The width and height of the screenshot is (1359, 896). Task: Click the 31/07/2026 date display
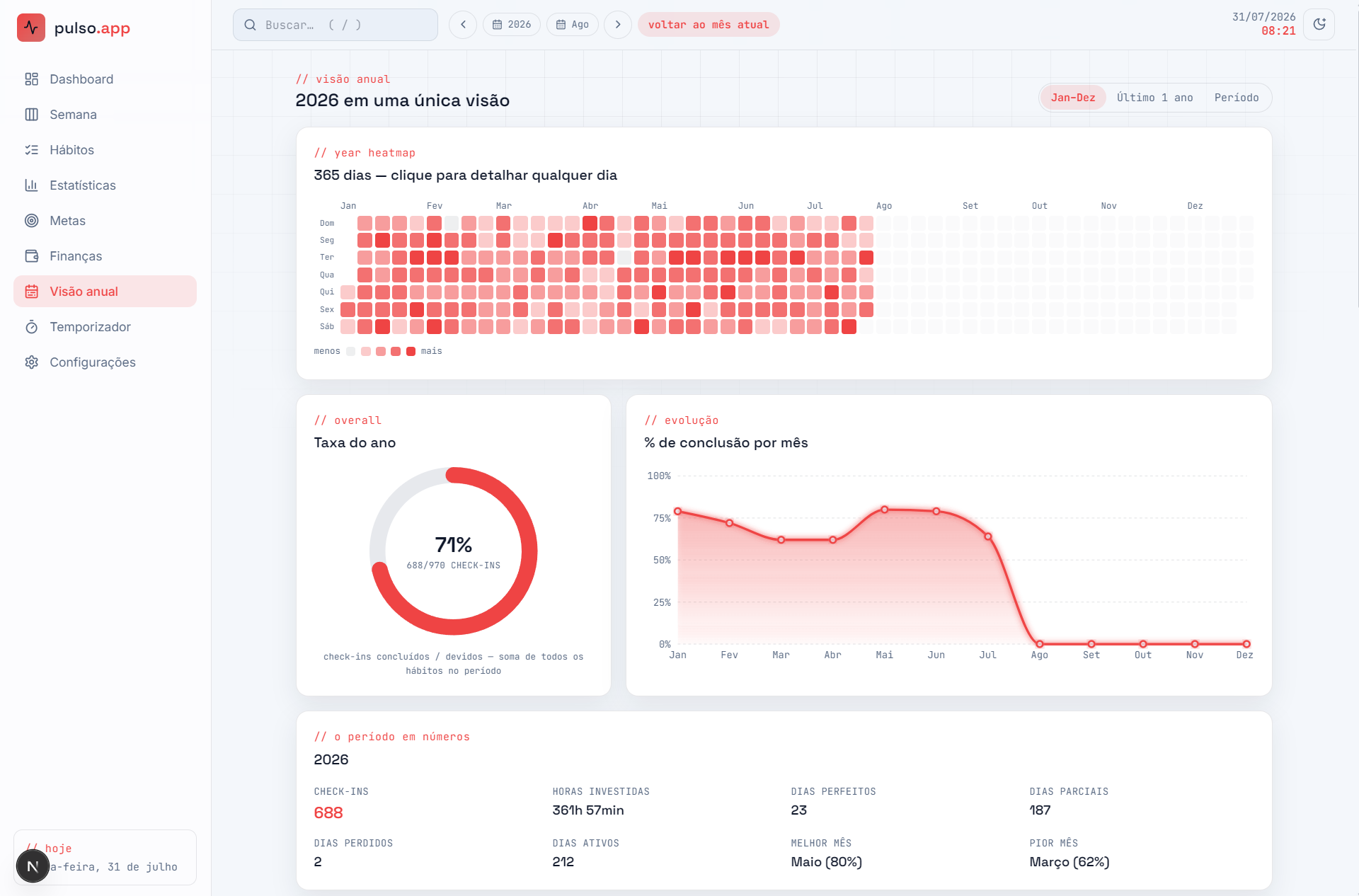[x=1263, y=17]
